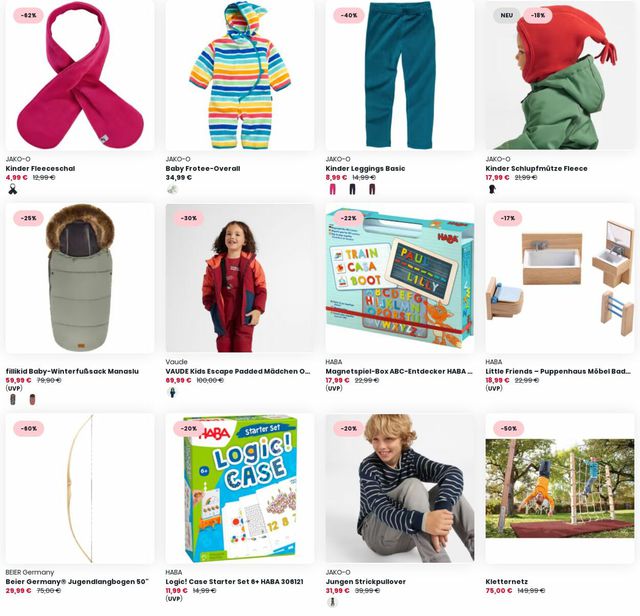The height and width of the screenshot is (616, 640).
Task: Open the Baby Frotee-Overall product title
Action: pyautogui.click(x=203, y=168)
